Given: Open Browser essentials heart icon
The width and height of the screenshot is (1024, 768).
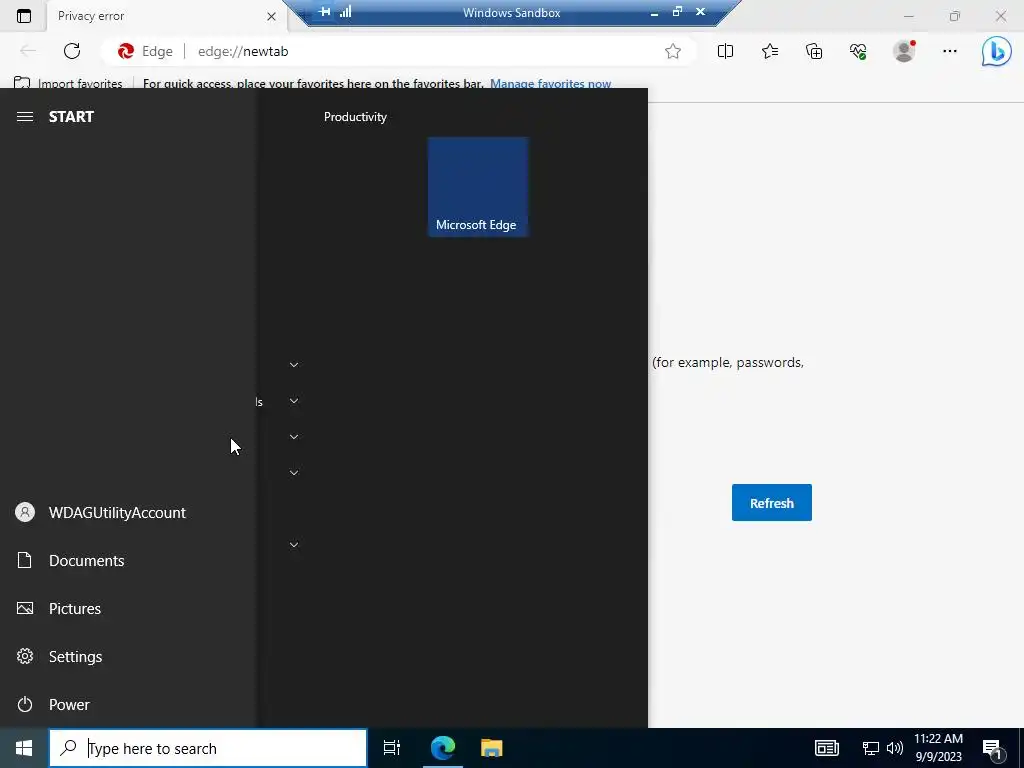Looking at the screenshot, I should click(x=858, y=52).
